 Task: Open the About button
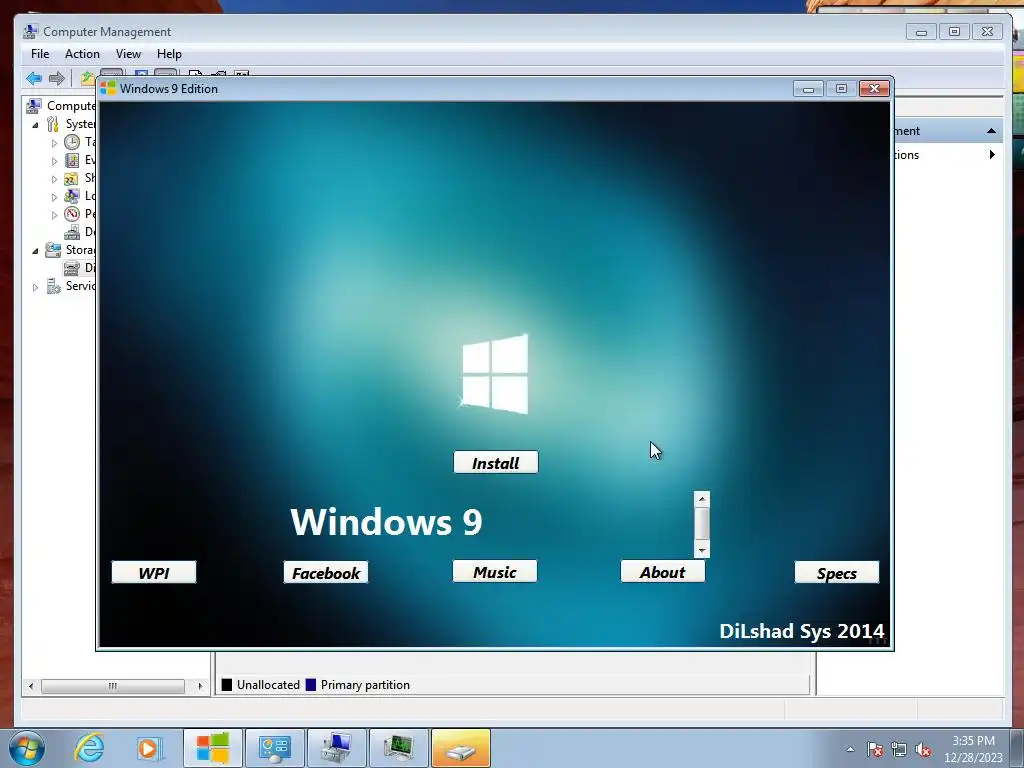pos(662,571)
